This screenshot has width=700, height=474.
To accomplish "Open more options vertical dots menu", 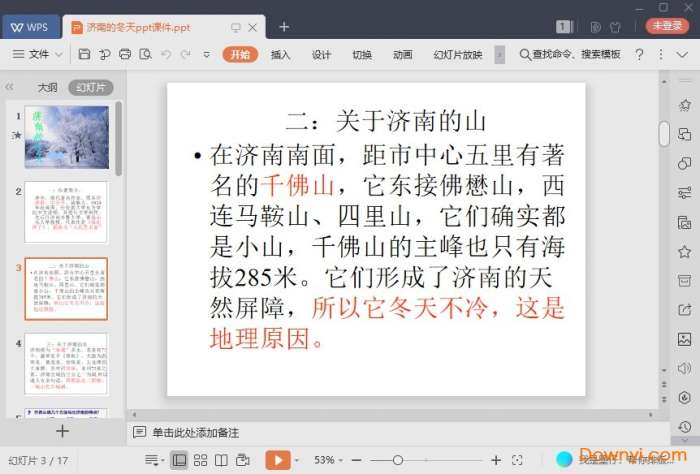I will pos(661,54).
